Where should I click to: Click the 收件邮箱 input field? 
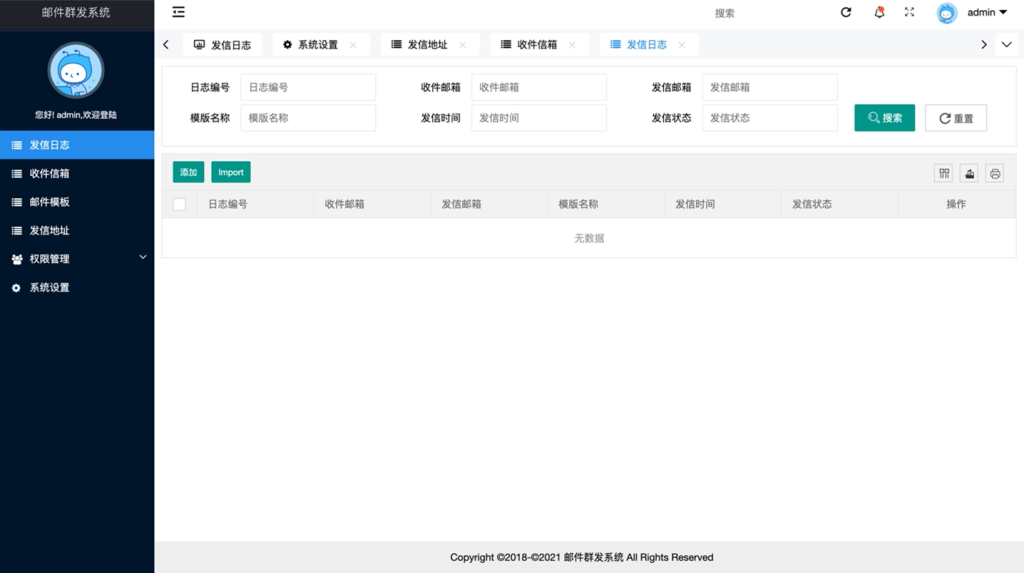(539, 87)
